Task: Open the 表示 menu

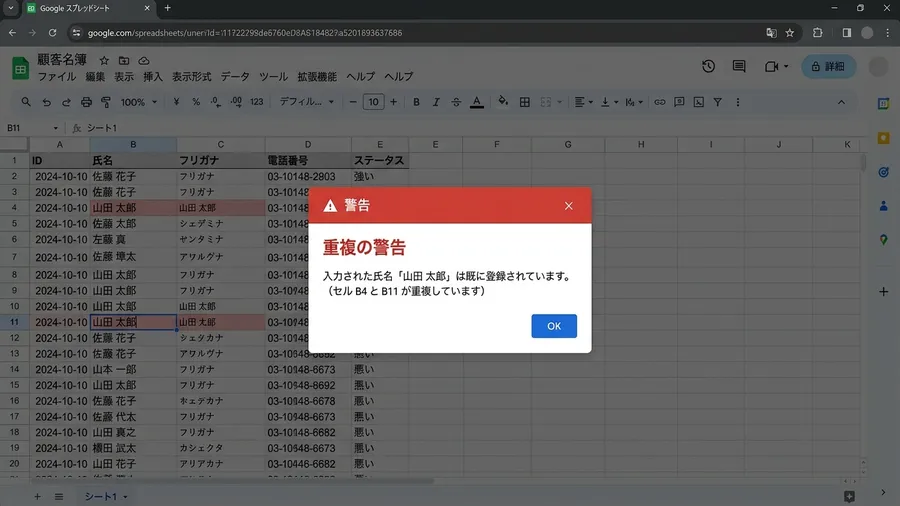Action: coord(124,76)
